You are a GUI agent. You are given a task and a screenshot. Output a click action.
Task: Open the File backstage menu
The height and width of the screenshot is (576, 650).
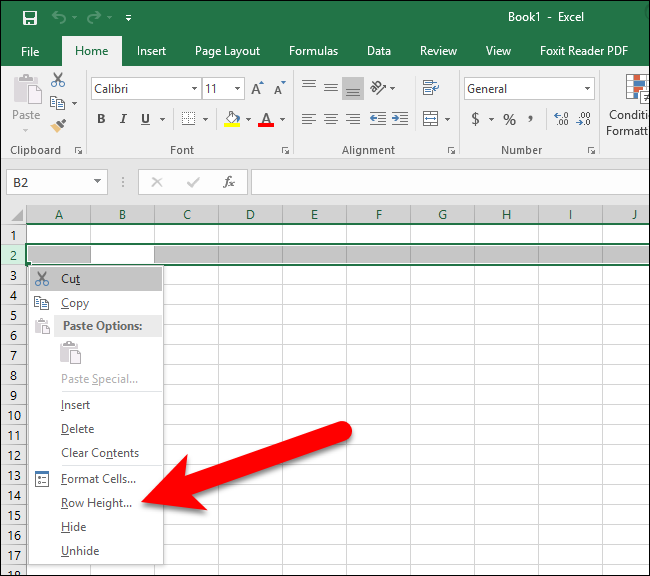pyautogui.click(x=30, y=51)
